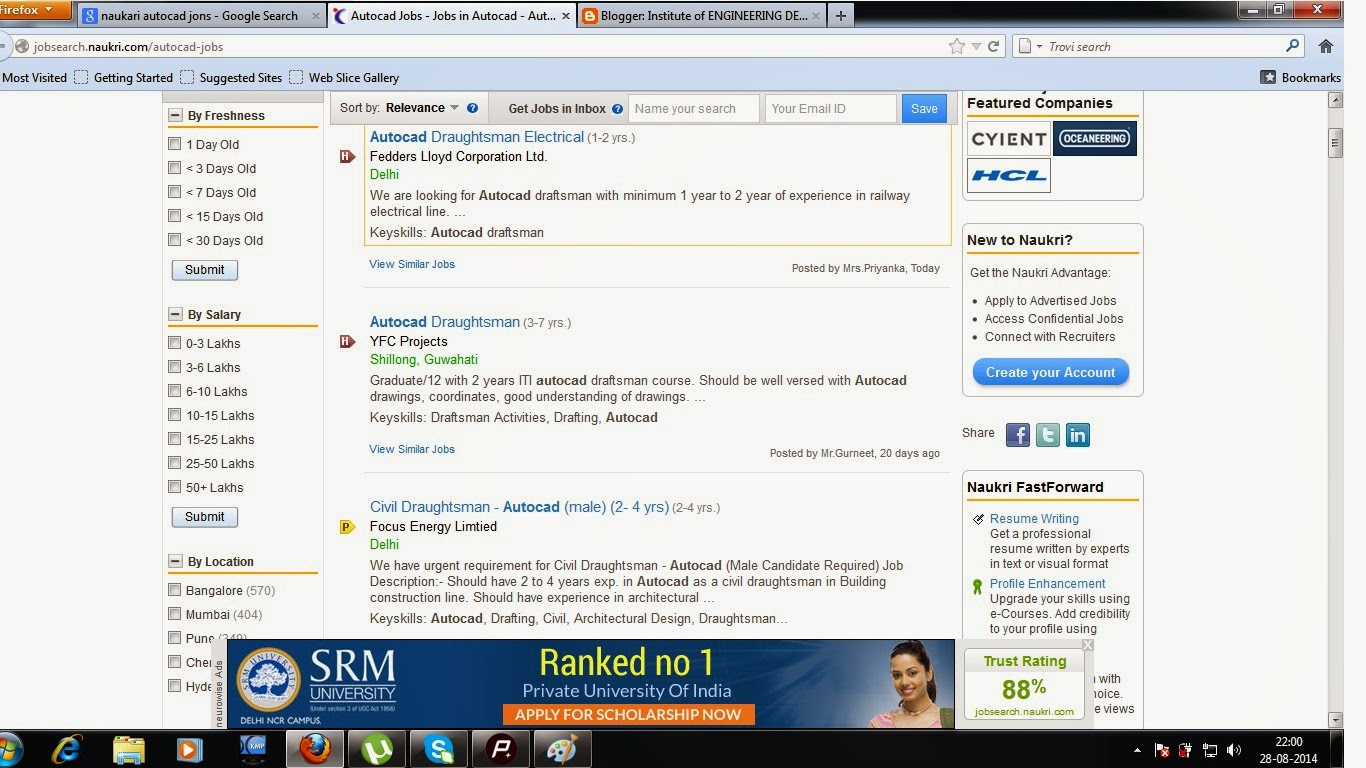
Task: Click the volume icon in system tray
Action: 1234,750
